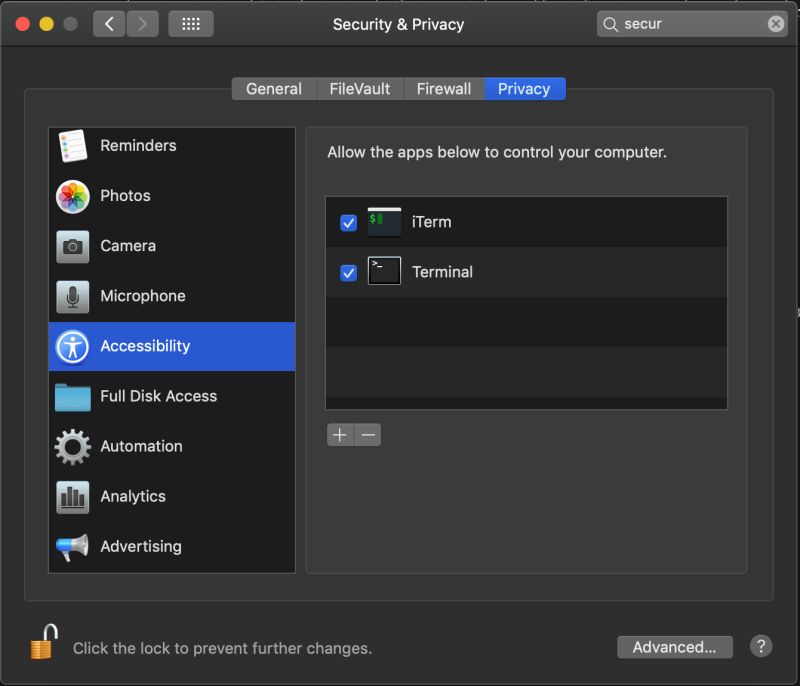Switch to the Firewall tab
This screenshot has width=800, height=686.
444,89
